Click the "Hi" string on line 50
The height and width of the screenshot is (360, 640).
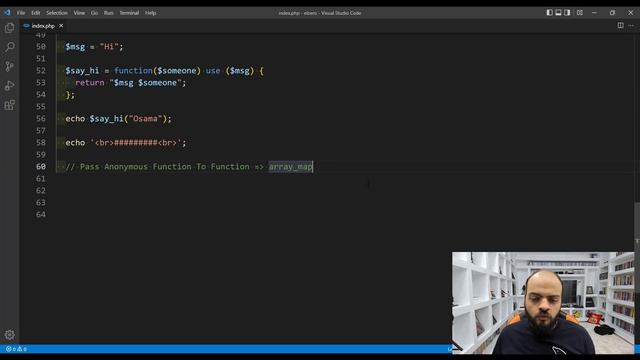point(109,47)
